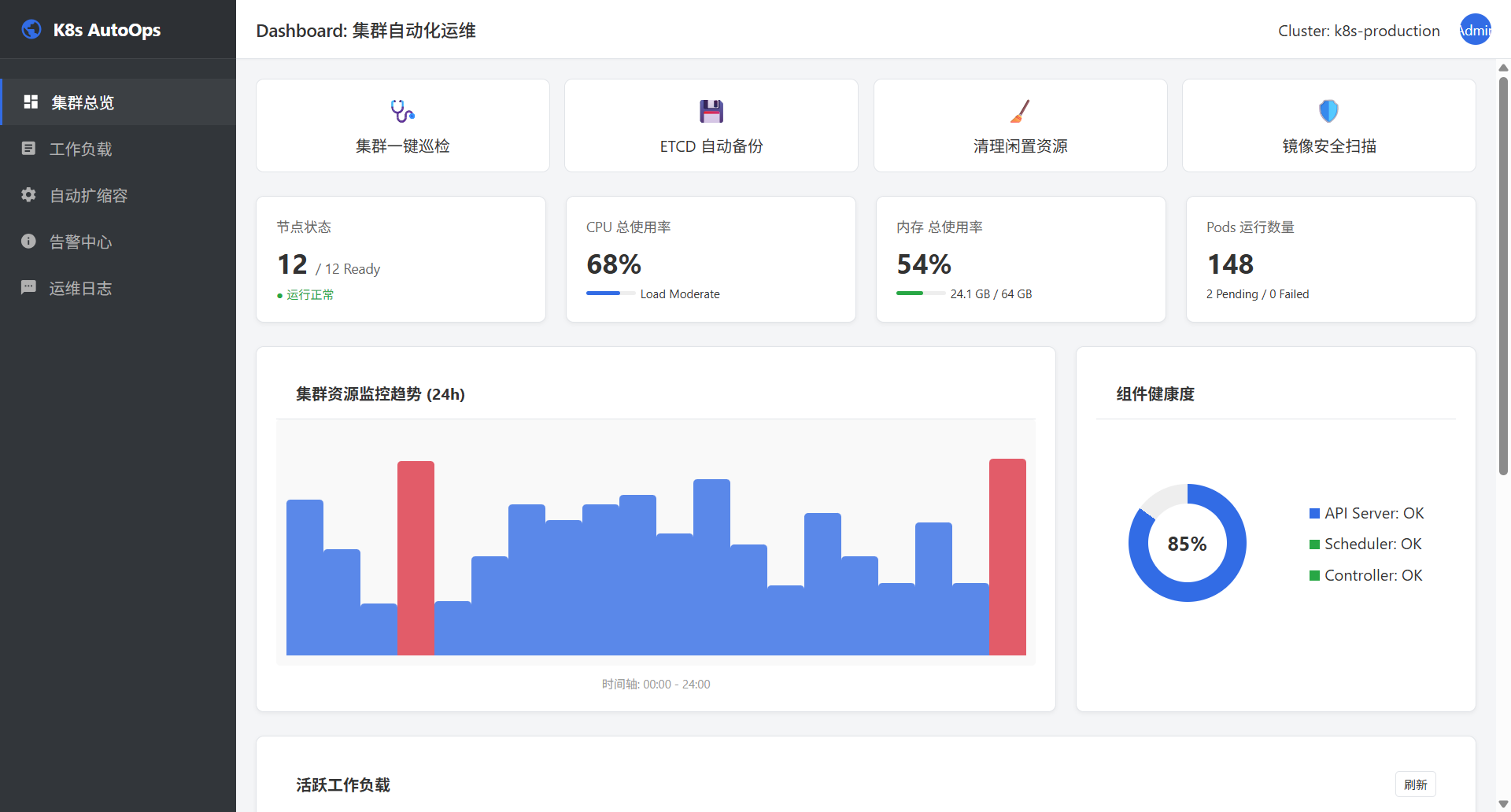Screen dimensions: 1511x812
Task: Click the chat icon beside 运维日志
Action: (x=29, y=288)
